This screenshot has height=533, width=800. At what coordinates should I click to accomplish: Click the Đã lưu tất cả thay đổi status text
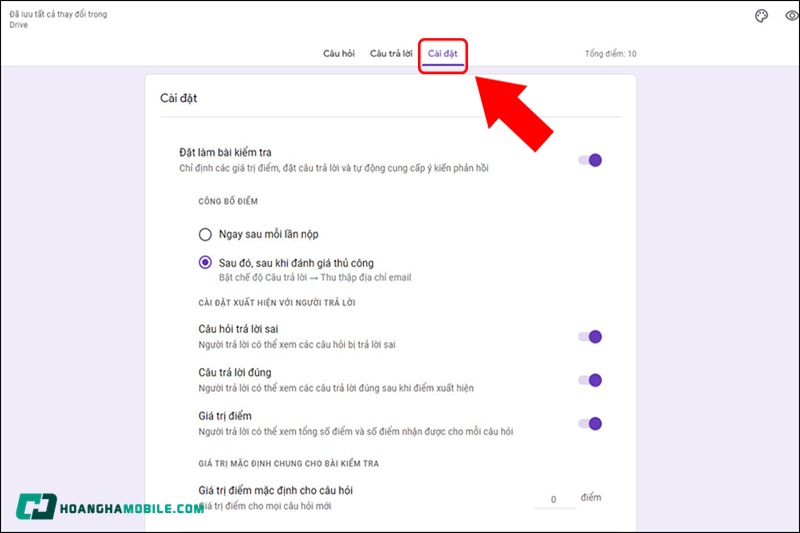58,19
